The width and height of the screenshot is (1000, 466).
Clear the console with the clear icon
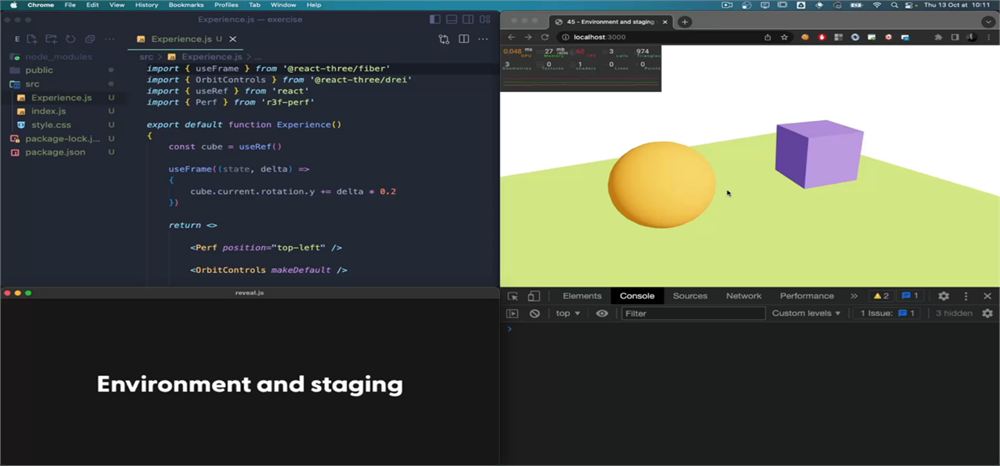535,313
